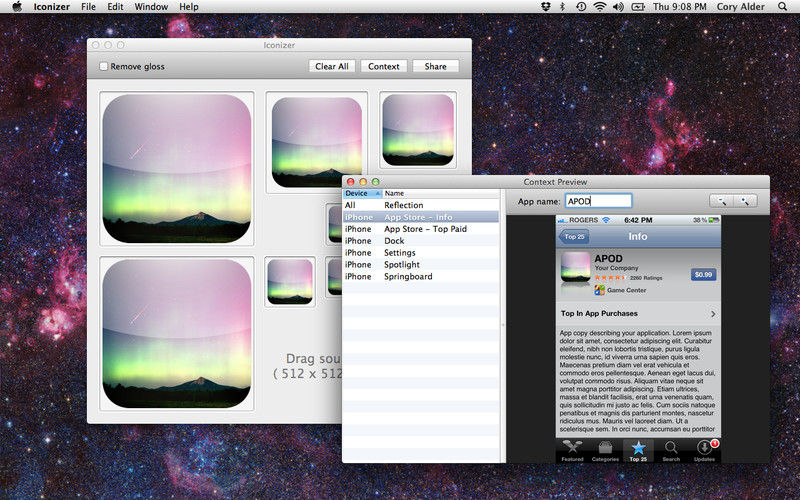This screenshot has width=800, height=500.
Task: Click the Wi-Fi status icon in menu bar
Action: tap(600, 7)
